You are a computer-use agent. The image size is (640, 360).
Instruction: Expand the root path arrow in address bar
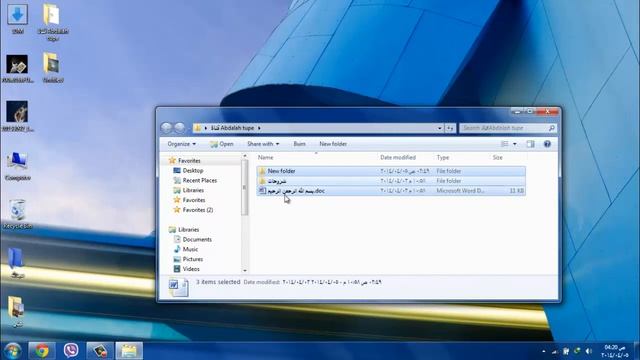(206, 128)
